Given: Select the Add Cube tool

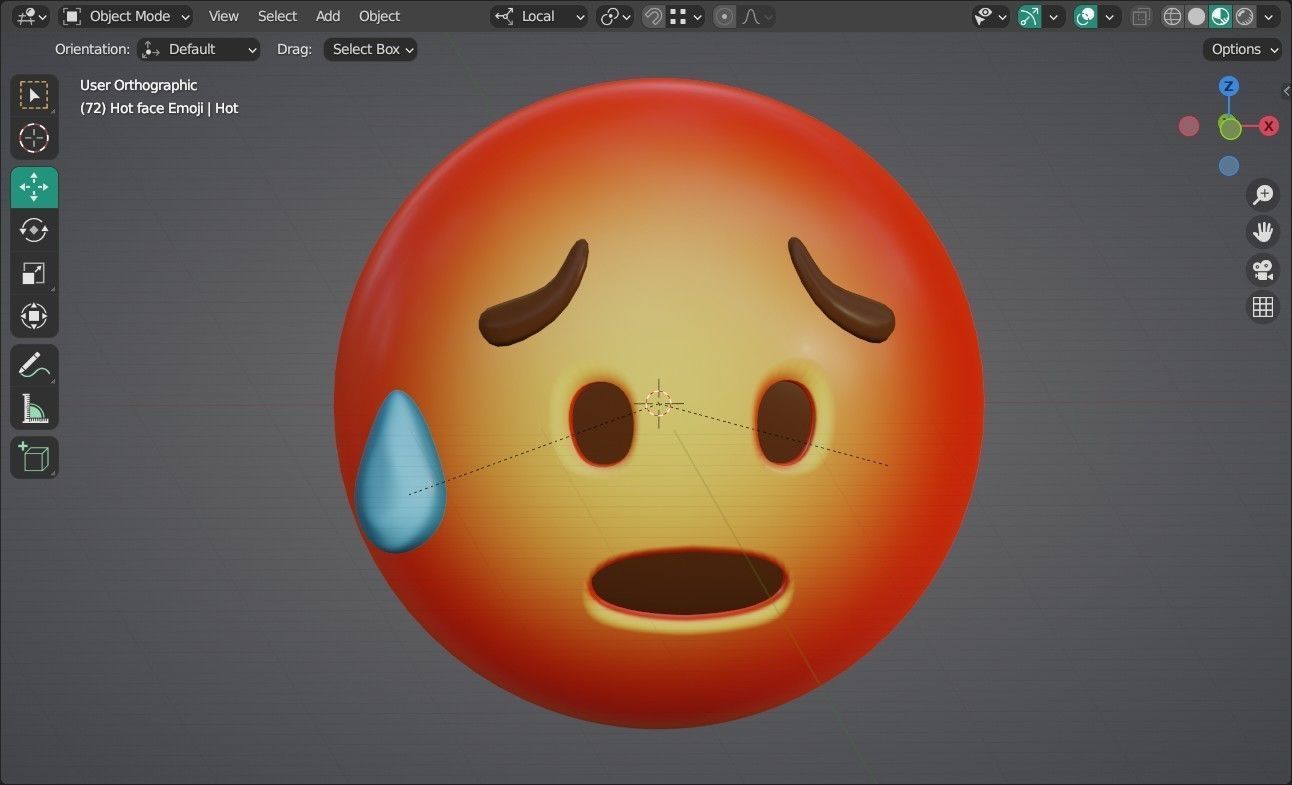Looking at the screenshot, I should (x=34, y=457).
